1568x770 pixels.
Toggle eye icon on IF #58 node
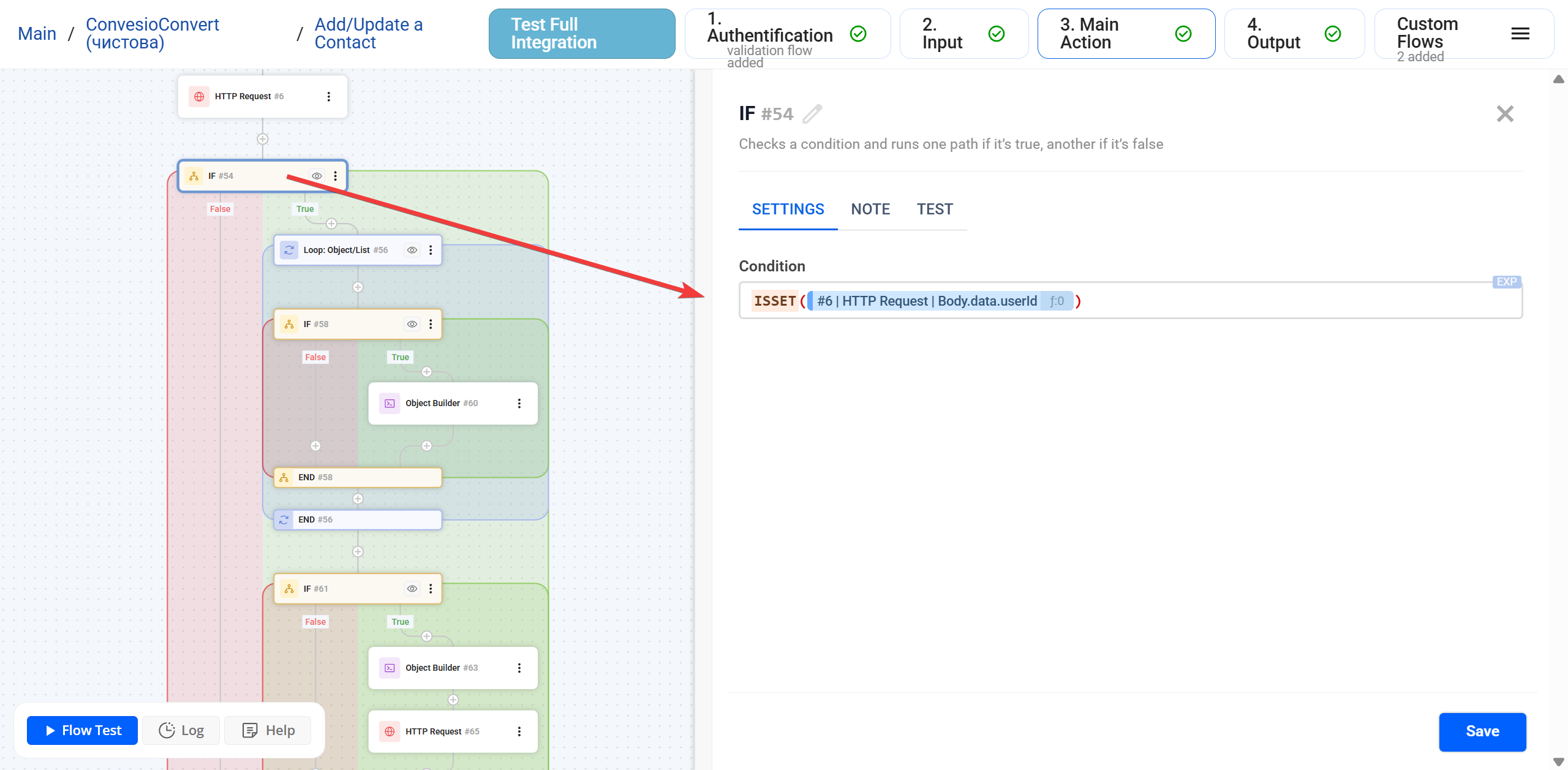pyautogui.click(x=412, y=324)
